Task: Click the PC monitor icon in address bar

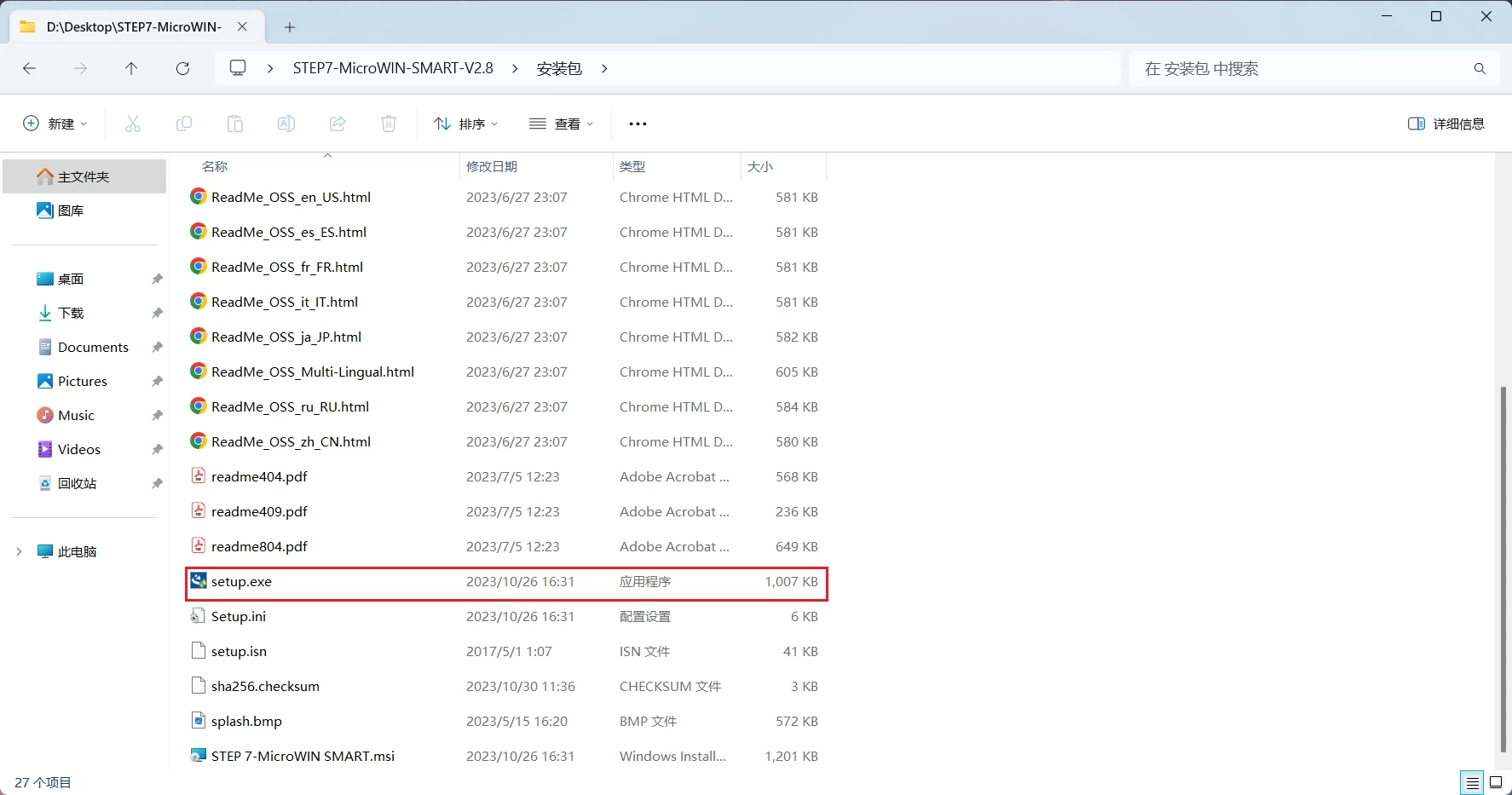Action: [x=238, y=68]
